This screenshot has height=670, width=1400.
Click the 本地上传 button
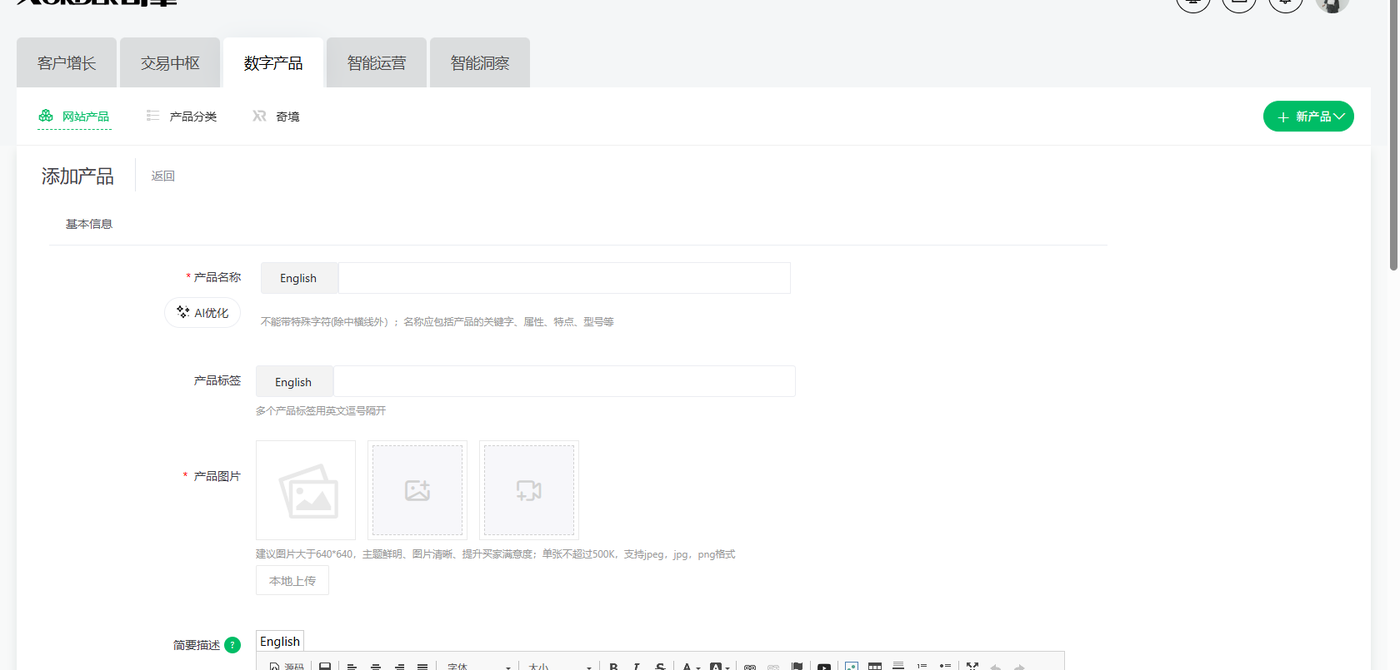(292, 580)
